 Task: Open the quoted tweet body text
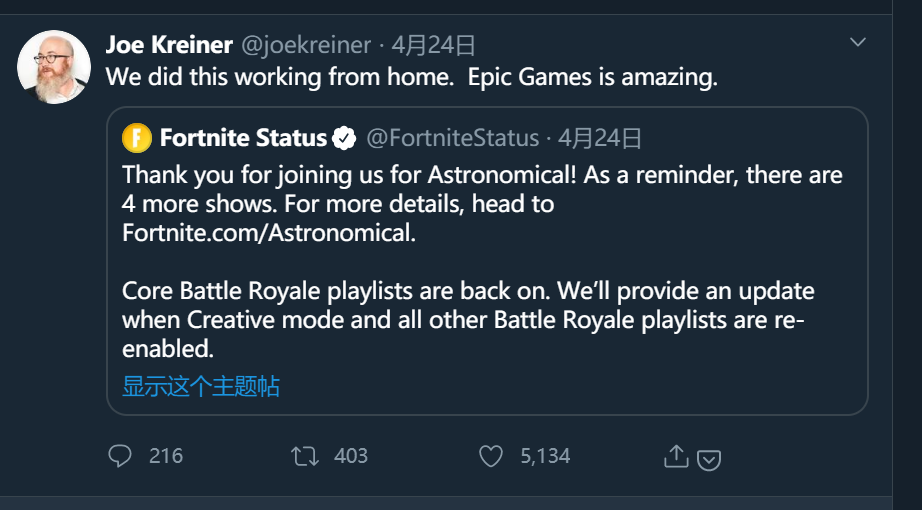[x=482, y=262]
